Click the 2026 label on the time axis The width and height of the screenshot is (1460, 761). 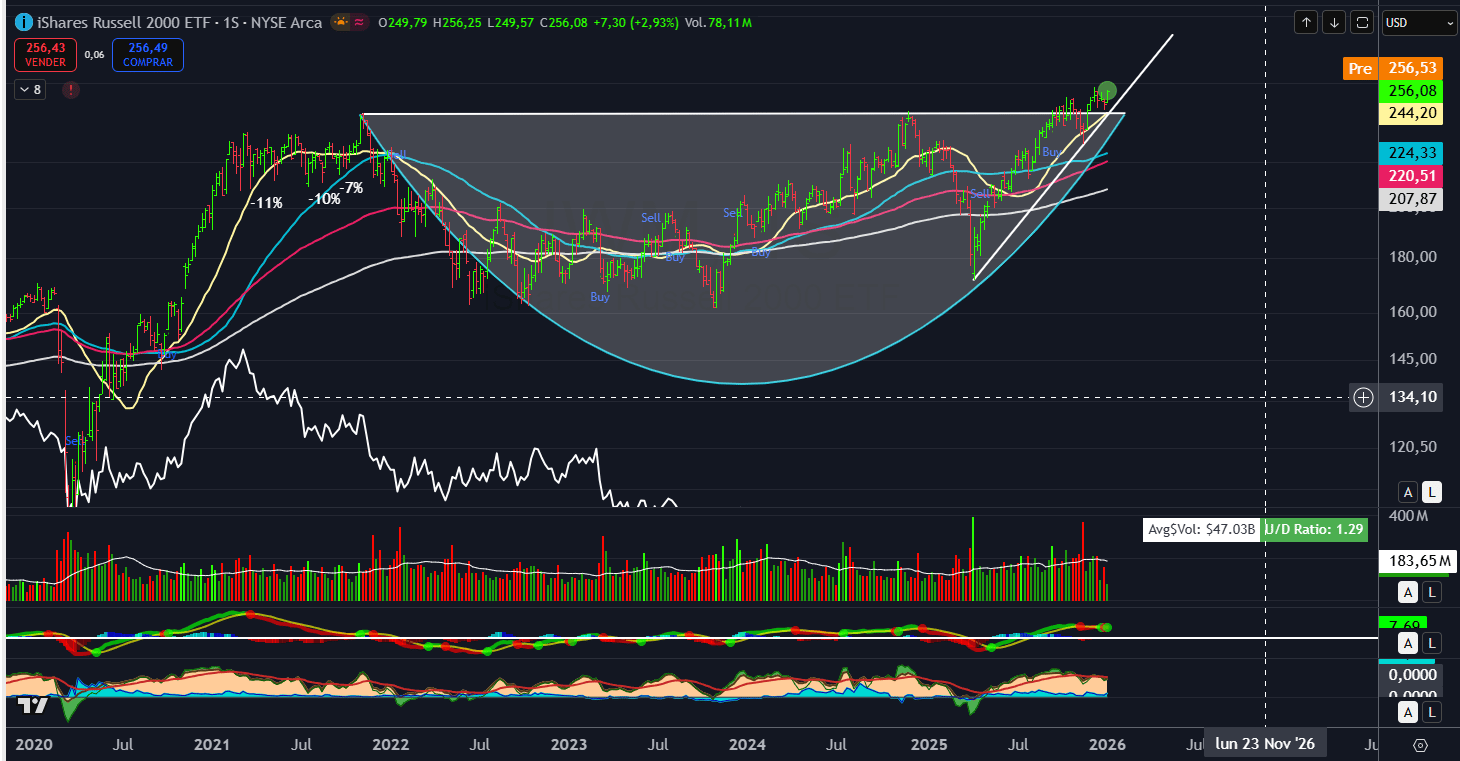pyautogui.click(x=1107, y=744)
